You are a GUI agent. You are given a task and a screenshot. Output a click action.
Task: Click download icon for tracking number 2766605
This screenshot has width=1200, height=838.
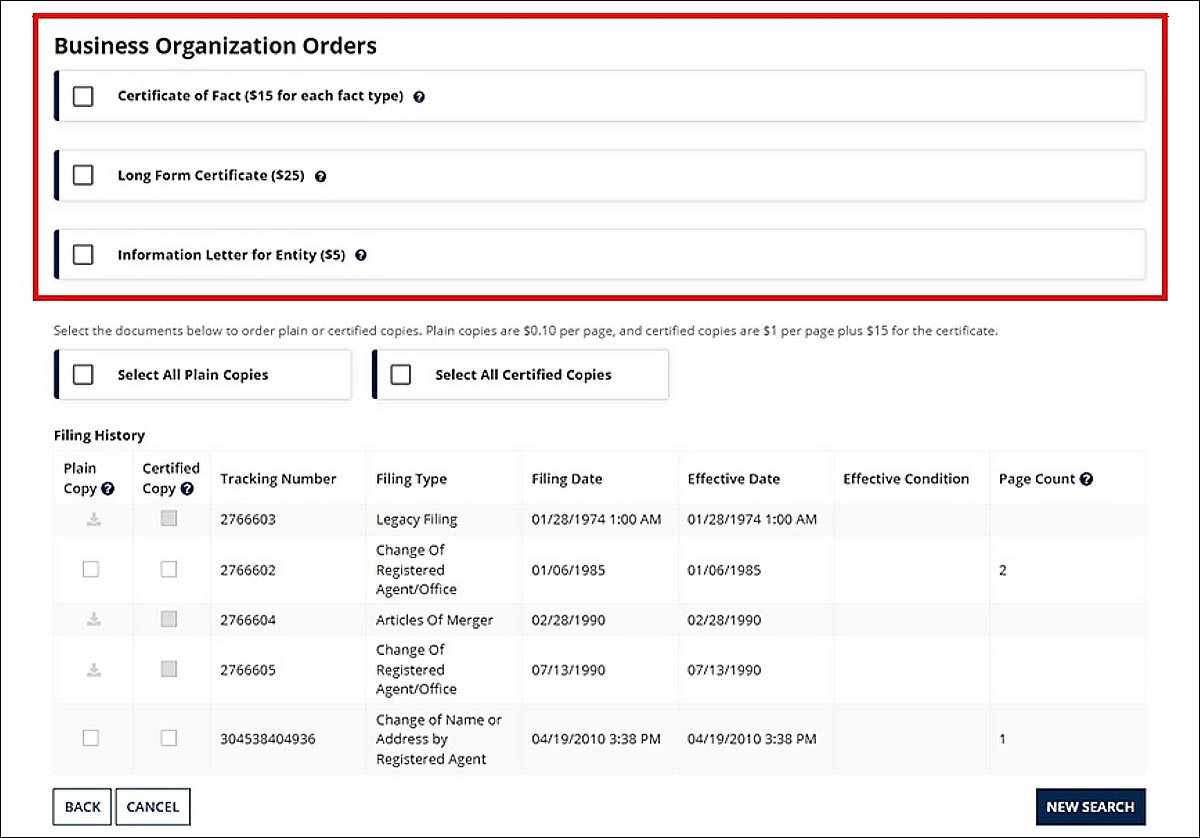[x=93, y=669]
